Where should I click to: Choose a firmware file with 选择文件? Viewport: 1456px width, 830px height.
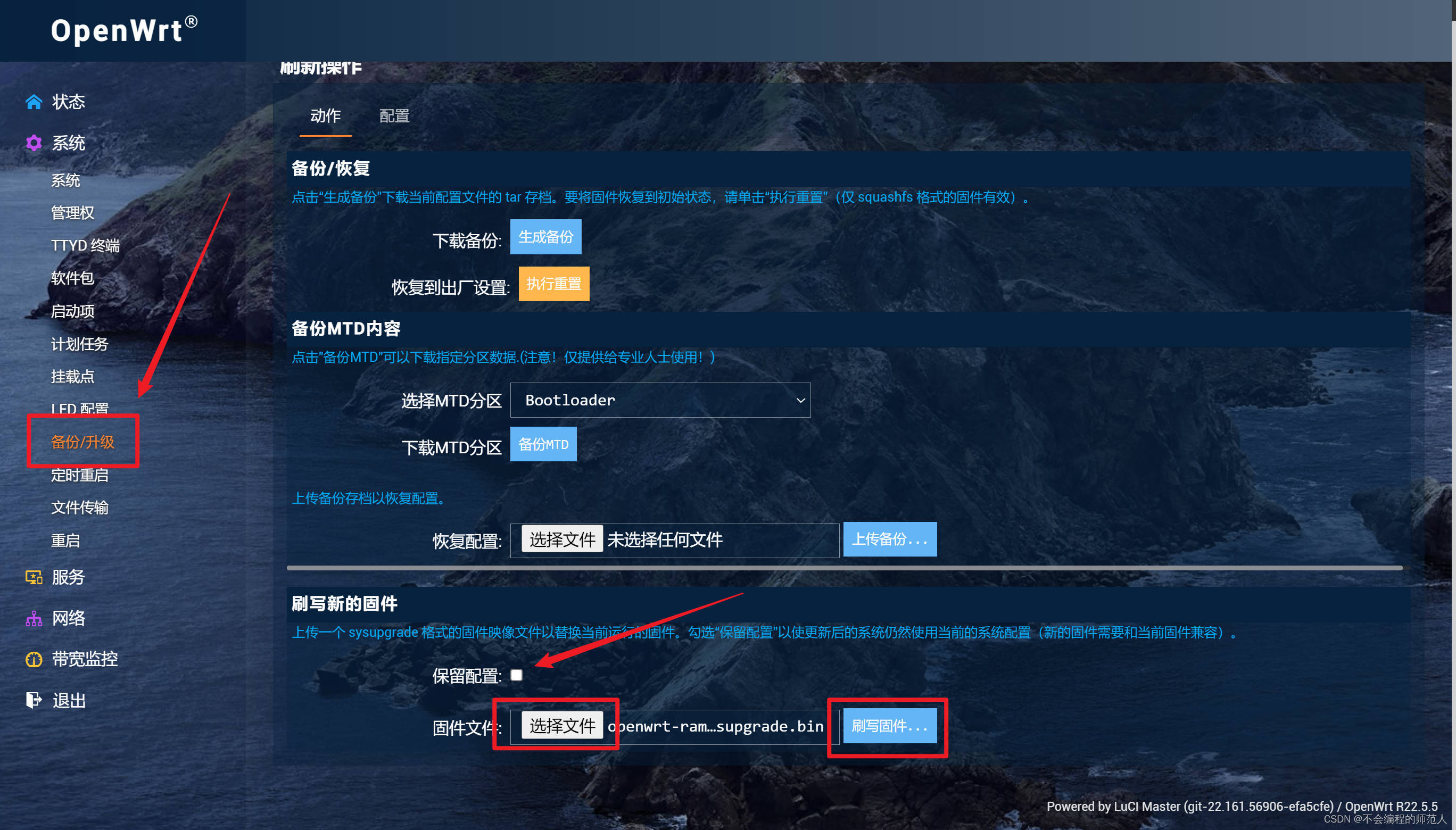pyautogui.click(x=562, y=726)
